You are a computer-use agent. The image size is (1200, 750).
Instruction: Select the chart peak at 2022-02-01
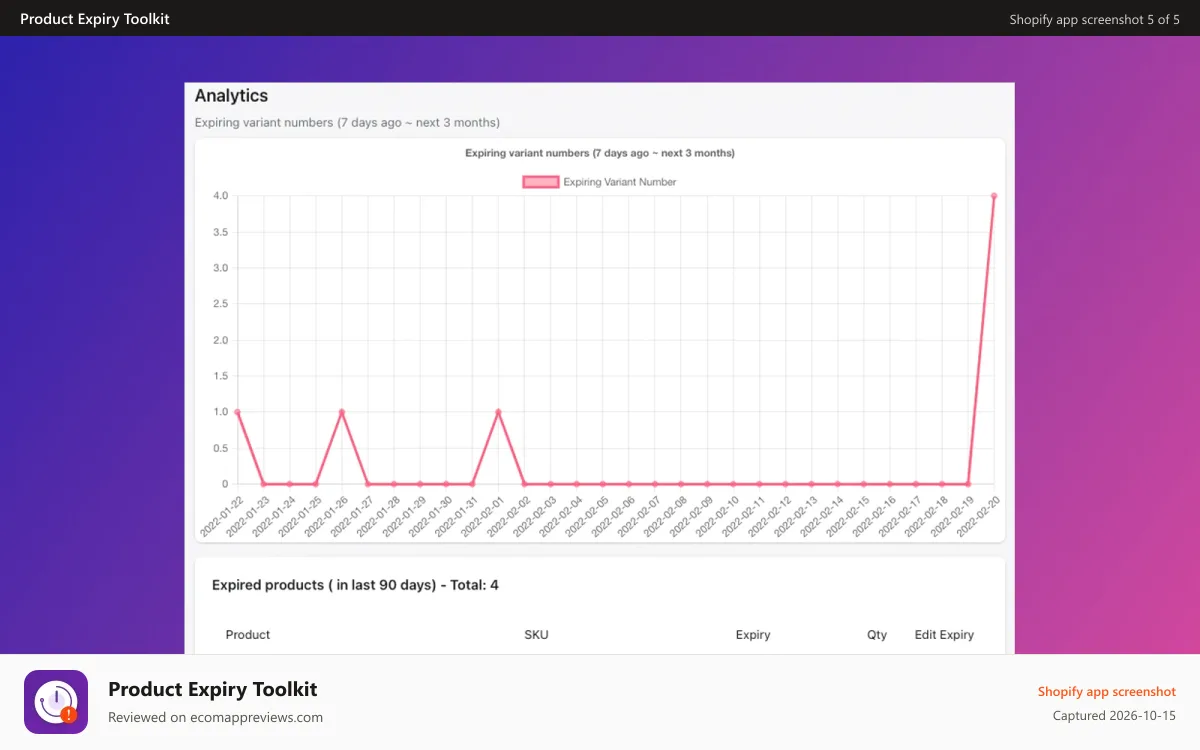point(498,412)
